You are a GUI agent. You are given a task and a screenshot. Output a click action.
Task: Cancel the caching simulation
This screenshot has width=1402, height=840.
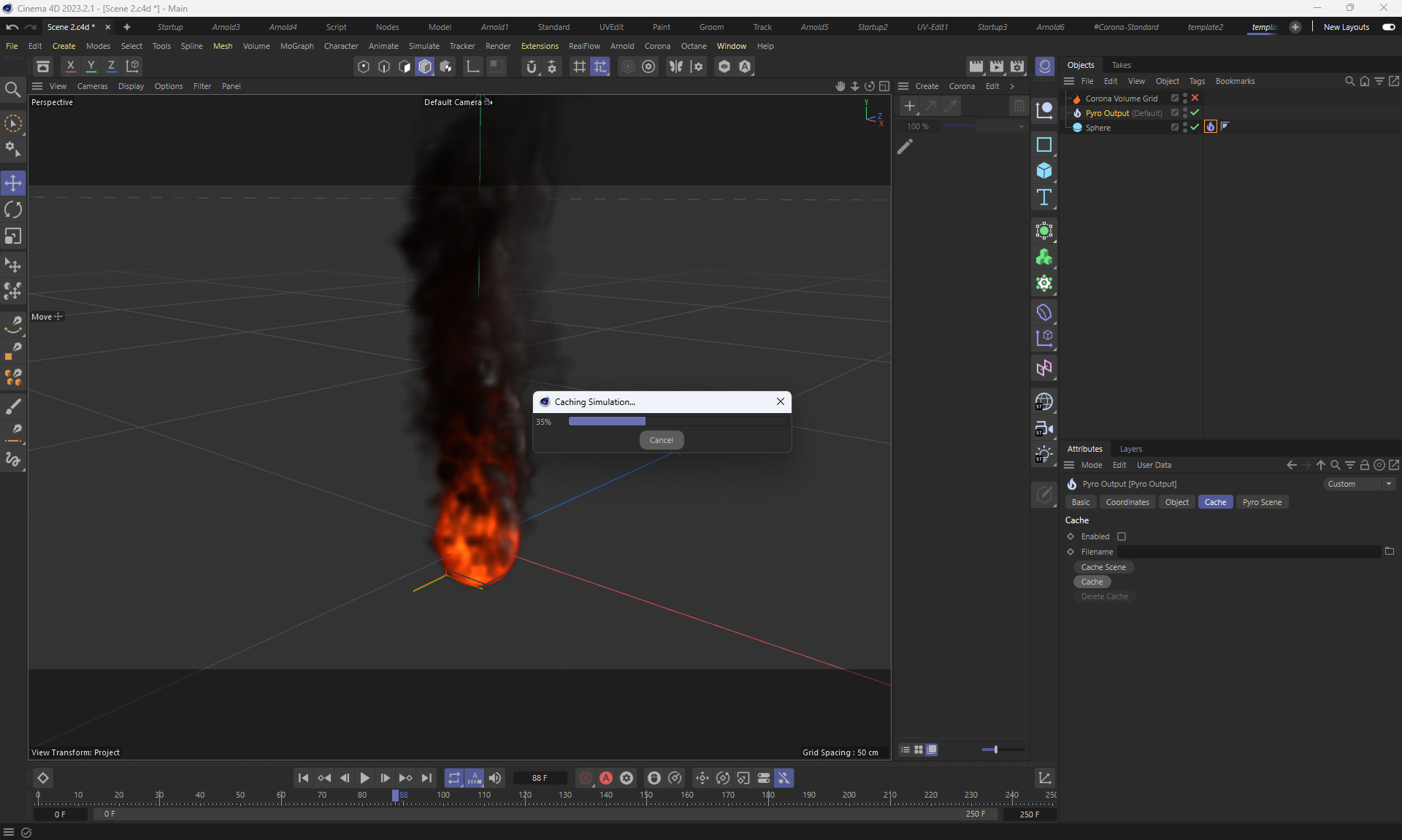click(662, 440)
